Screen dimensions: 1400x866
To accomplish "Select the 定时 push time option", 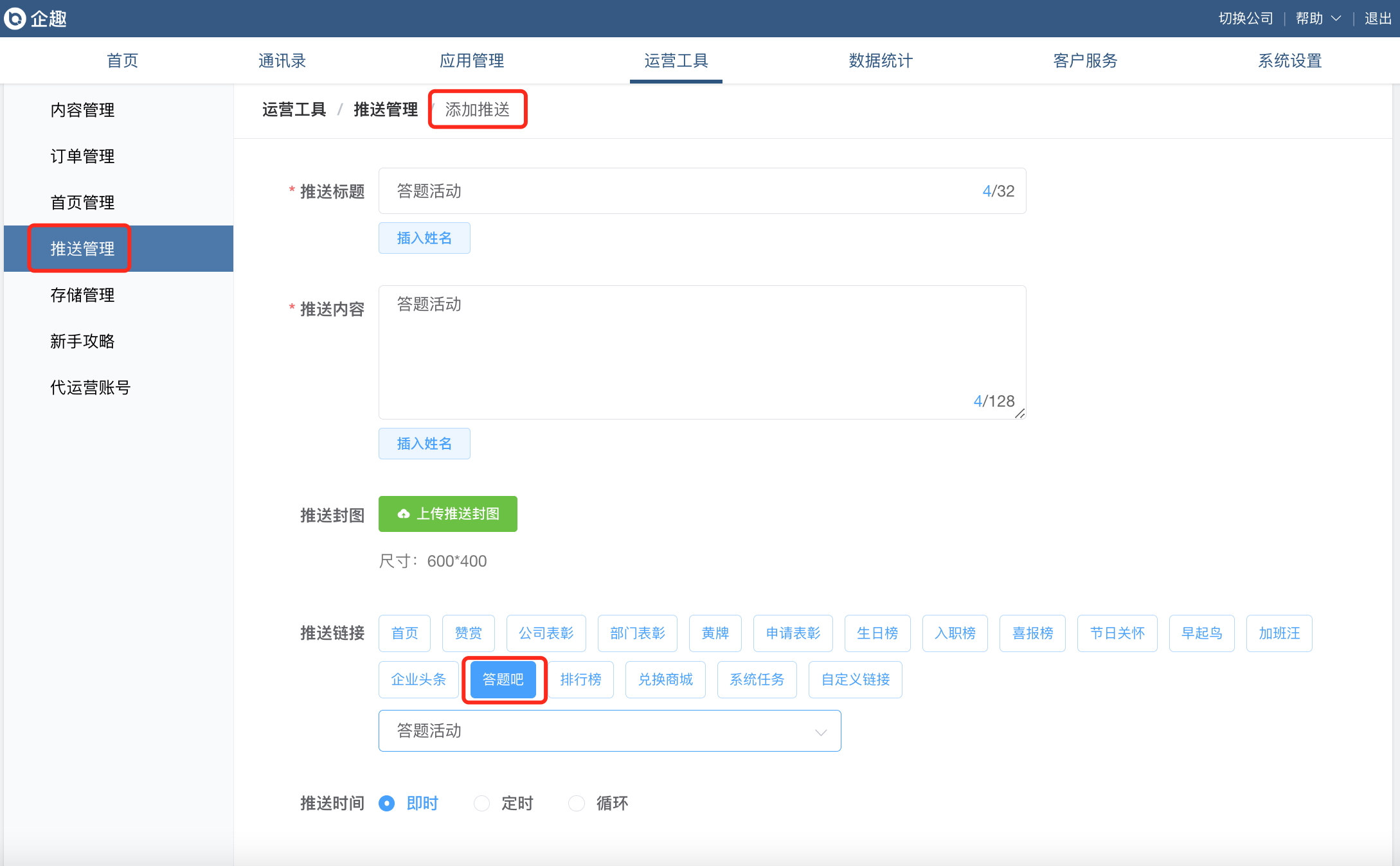I will [x=482, y=803].
